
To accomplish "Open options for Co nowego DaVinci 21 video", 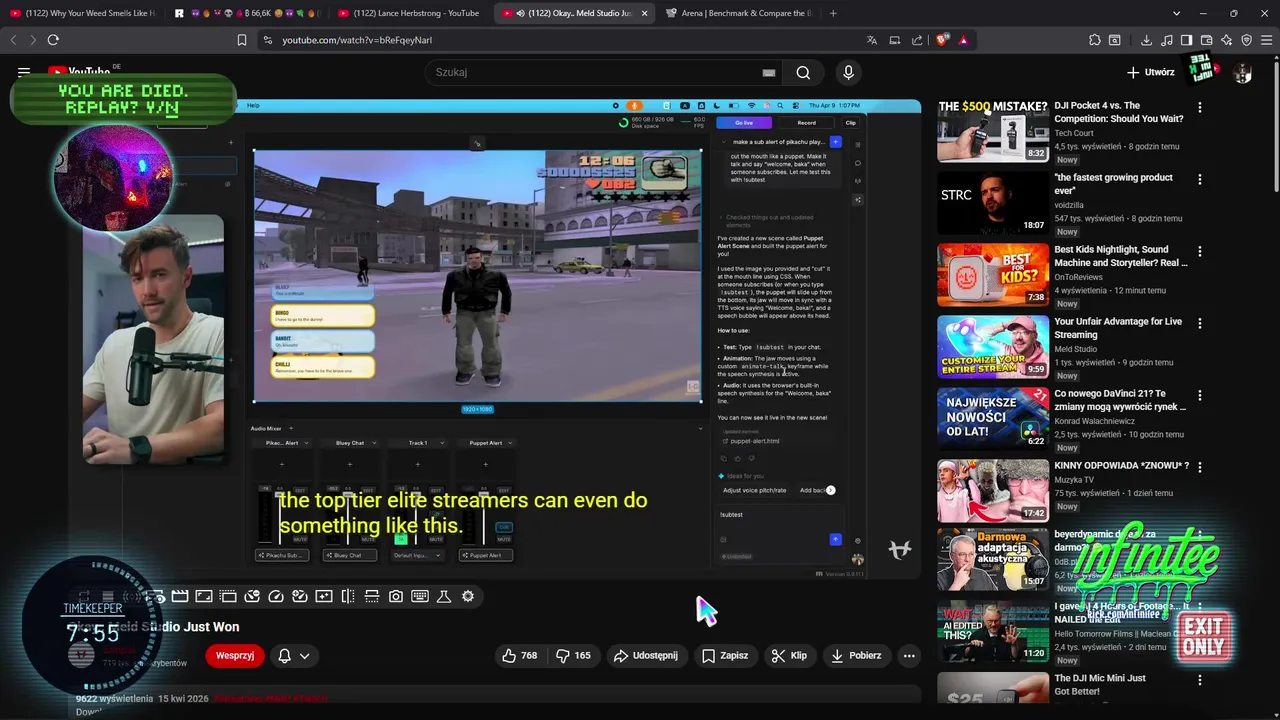I will [1200, 395].
